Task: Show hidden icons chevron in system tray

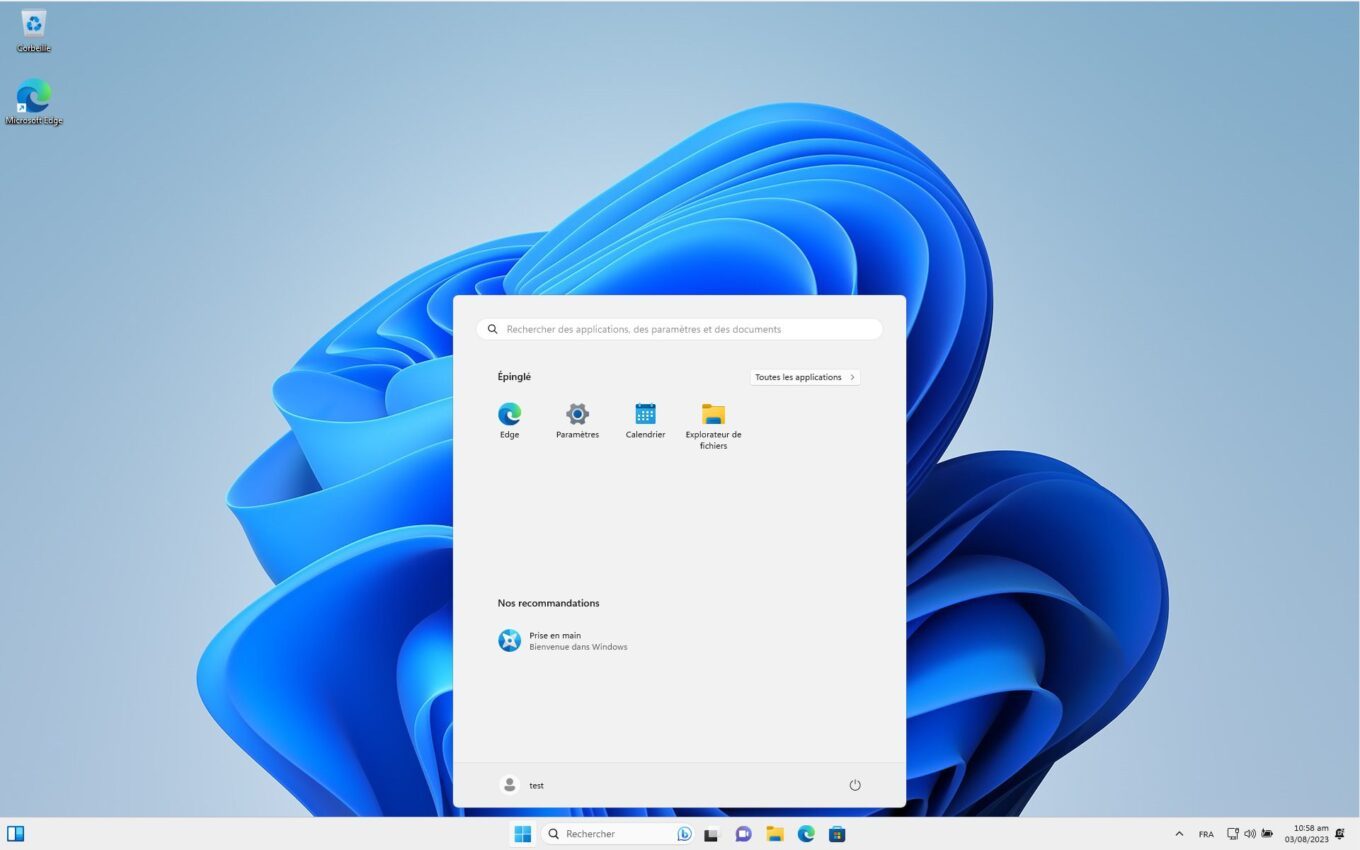Action: [1179, 834]
